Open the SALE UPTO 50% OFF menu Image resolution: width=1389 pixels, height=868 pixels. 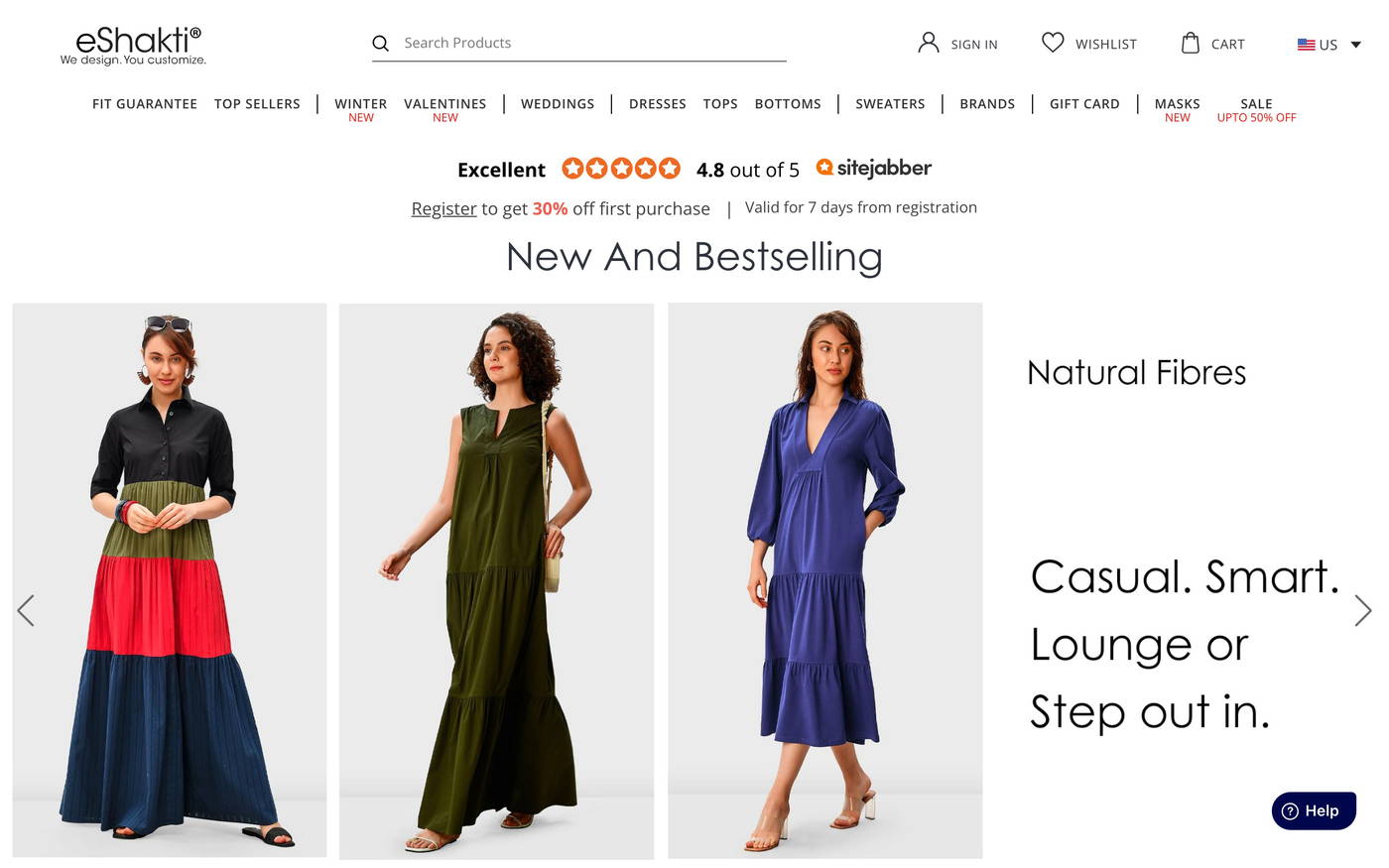coord(1255,109)
